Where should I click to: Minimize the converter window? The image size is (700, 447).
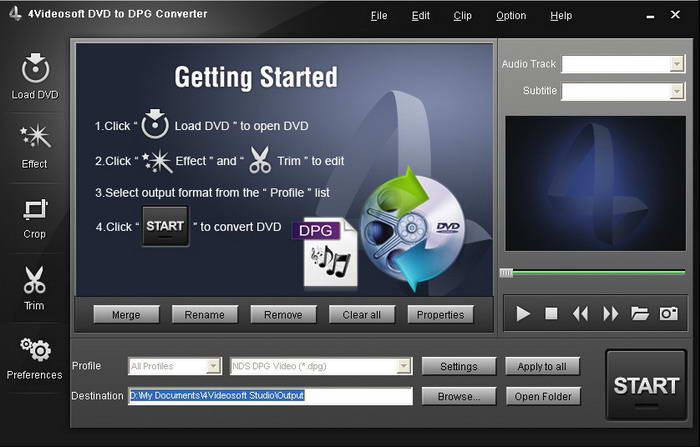[650, 16]
